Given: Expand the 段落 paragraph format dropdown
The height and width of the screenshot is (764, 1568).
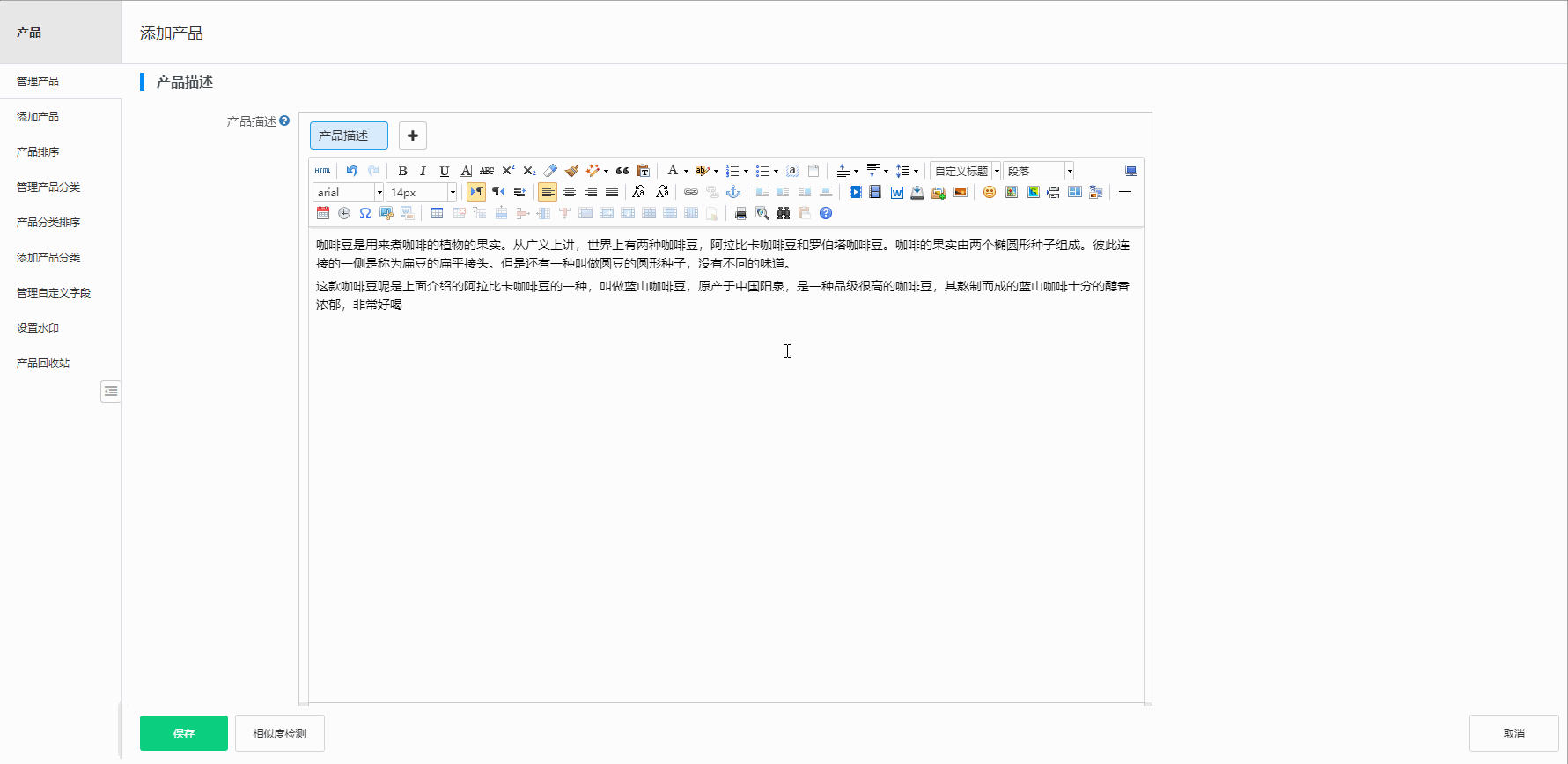Looking at the screenshot, I should pyautogui.click(x=1070, y=171).
